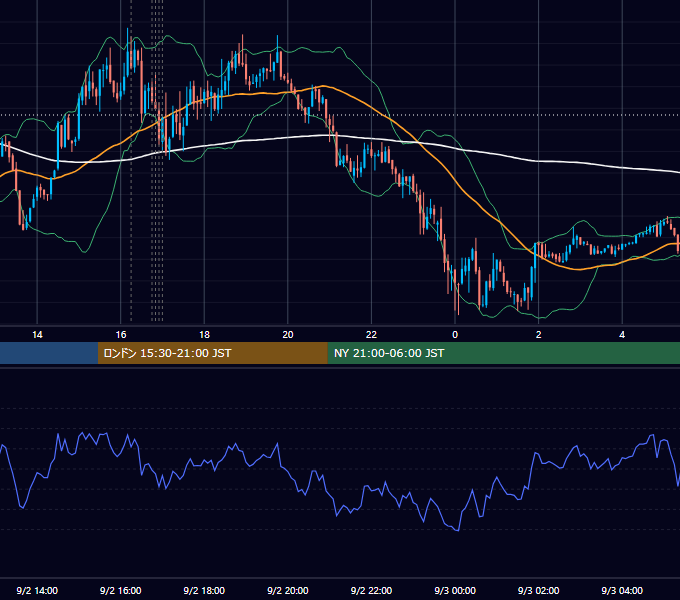This screenshot has width=680, height=600.
Task: Click the NY 21:00-06:00 JST session bar
Action: [x=503, y=353]
